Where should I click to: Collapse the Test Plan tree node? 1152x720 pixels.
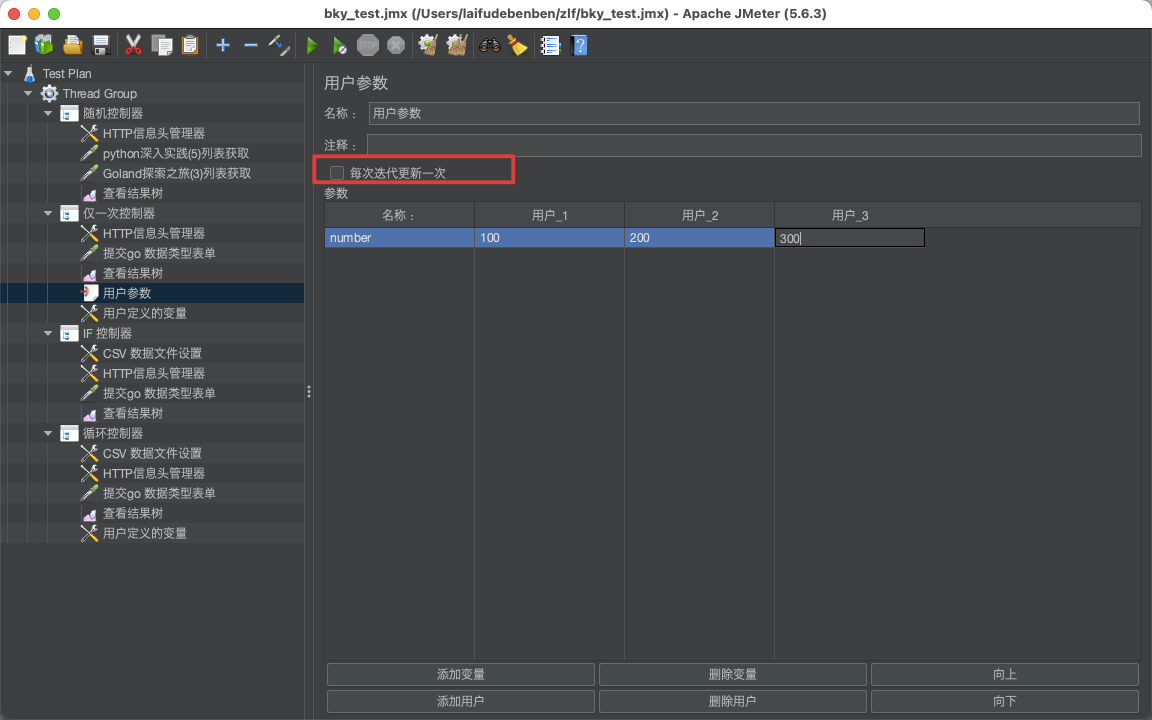click(x=8, y=73)
